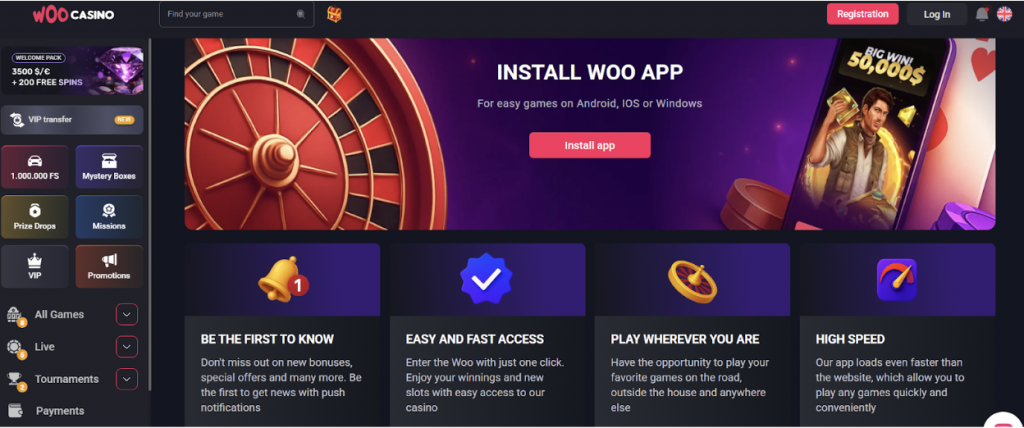The height and width of the screenshot is (428, 1024).
Task: Open the Prize Drops tile
Action: coord(35,217)
